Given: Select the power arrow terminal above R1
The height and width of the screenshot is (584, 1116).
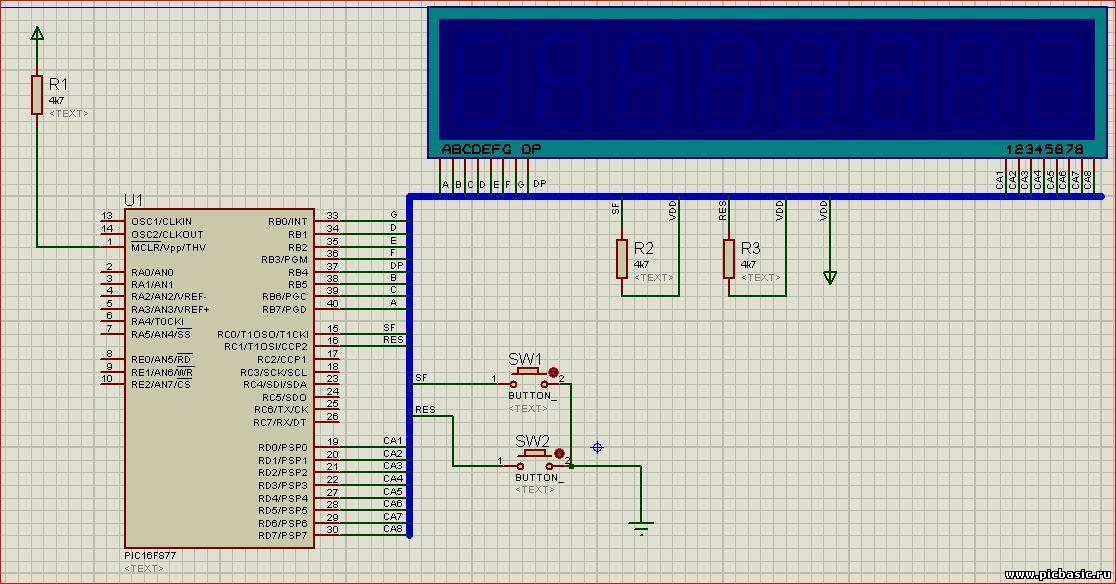Looking at the screenshot, I should (x=38, y=33).
